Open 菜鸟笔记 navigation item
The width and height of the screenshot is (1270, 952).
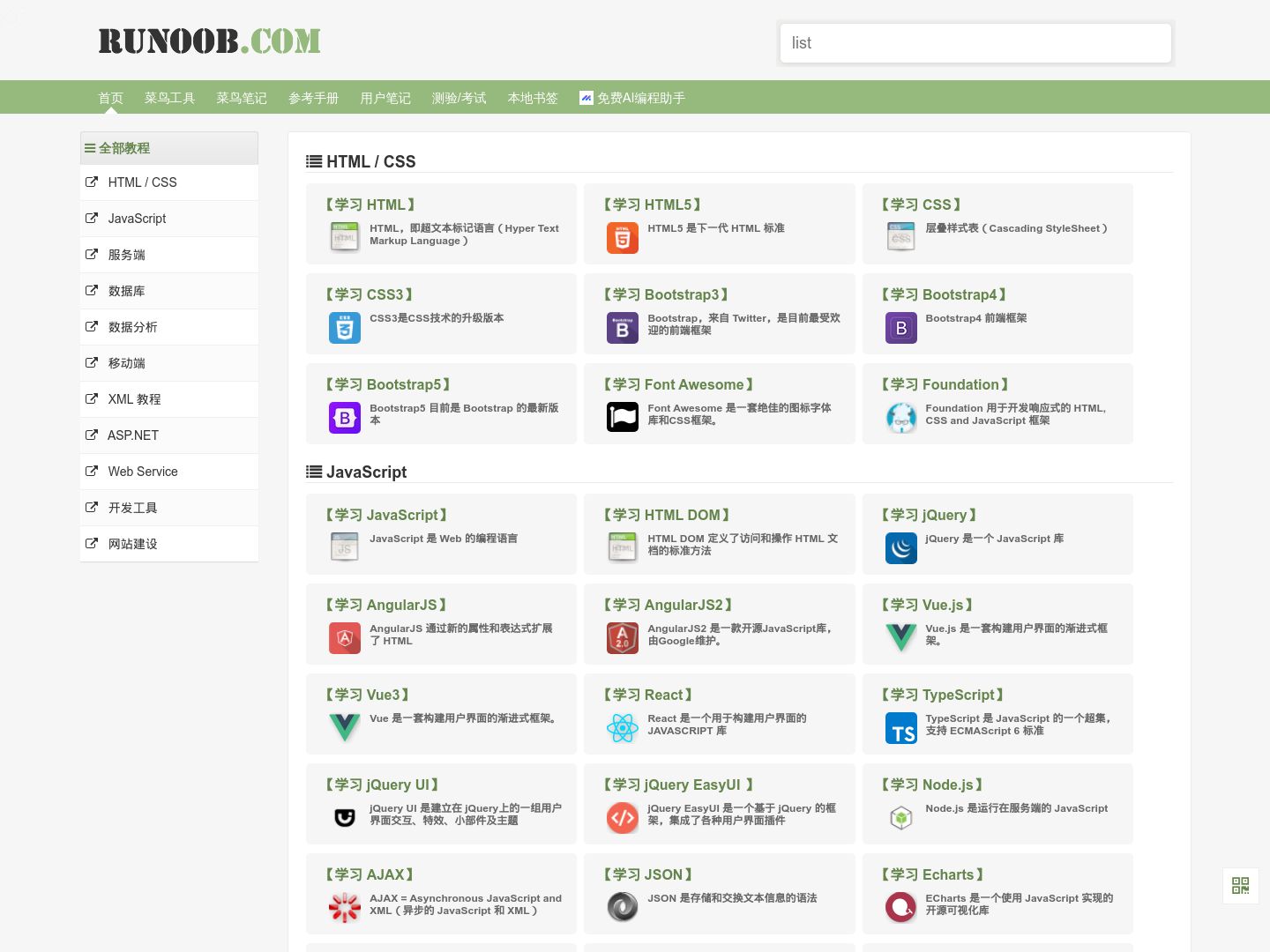(x=242, y=98)
